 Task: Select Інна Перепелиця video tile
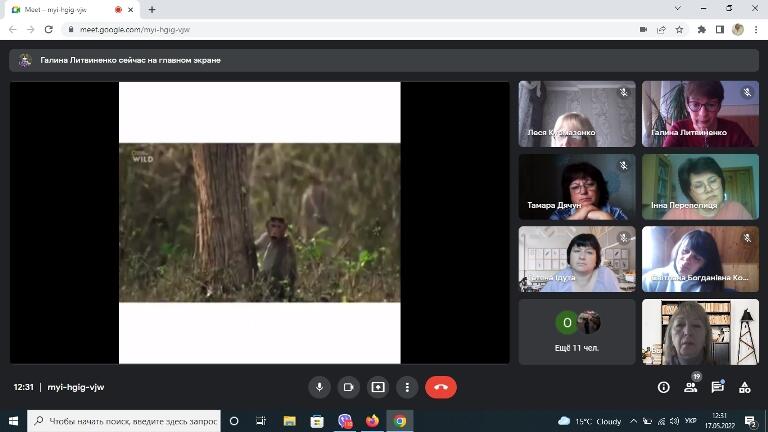pyautogui.click(x=700, y=187)
